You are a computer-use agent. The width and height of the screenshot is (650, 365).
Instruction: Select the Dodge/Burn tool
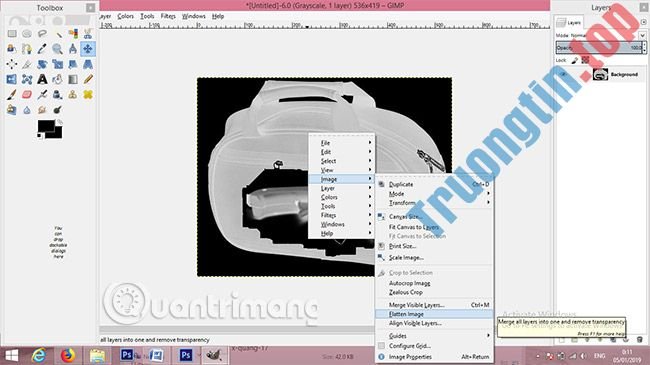[x=58, y=110]
